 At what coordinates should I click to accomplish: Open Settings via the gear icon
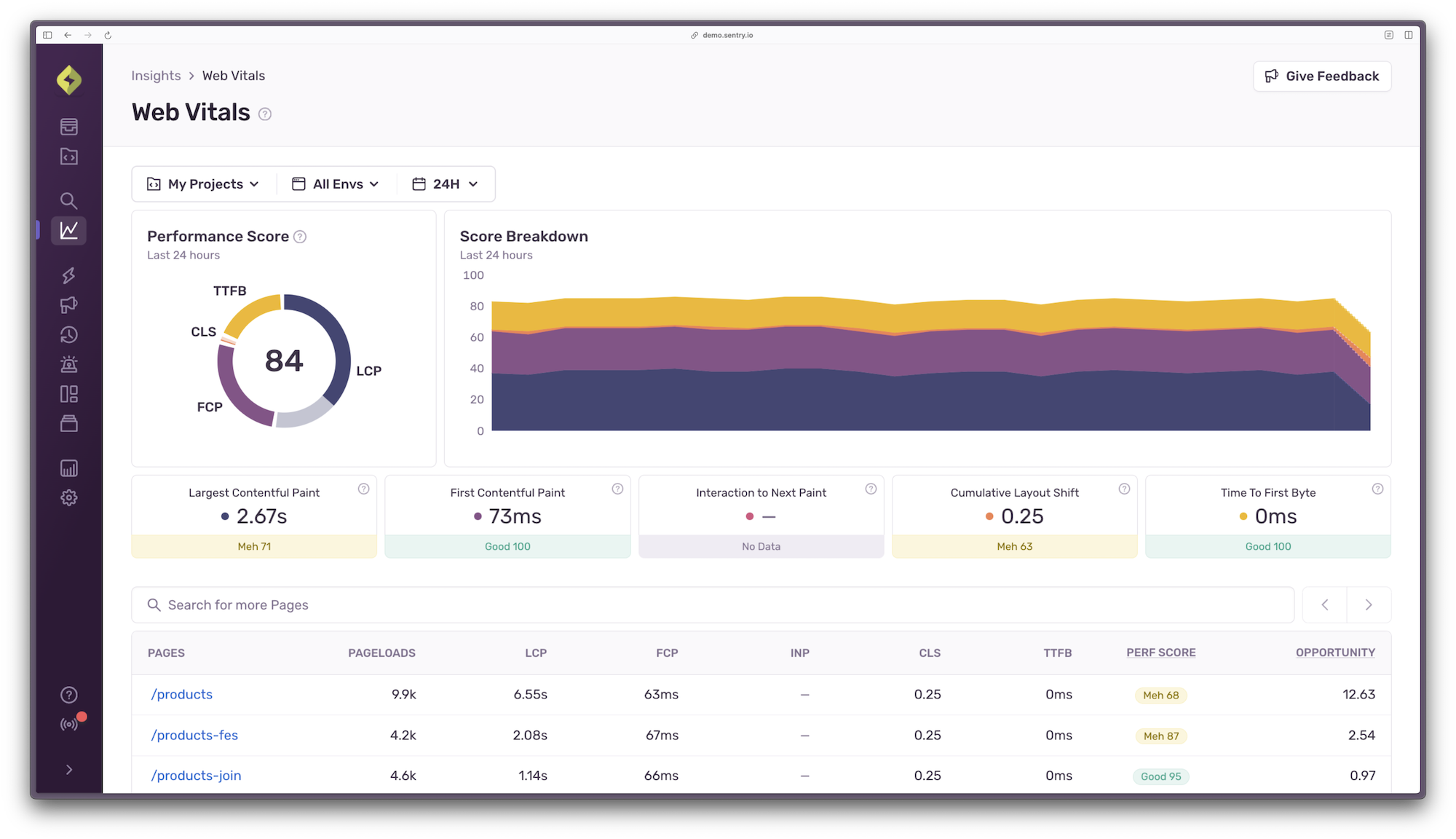(69, 497)
